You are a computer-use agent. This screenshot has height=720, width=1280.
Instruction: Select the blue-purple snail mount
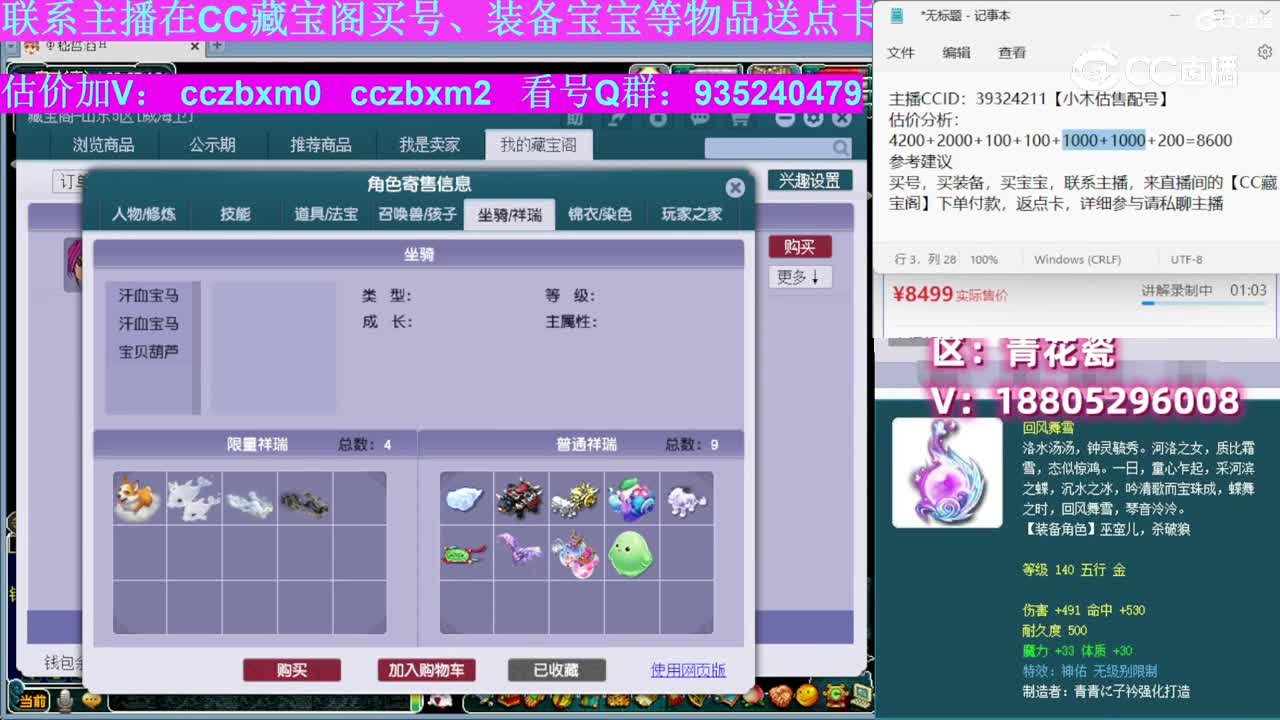[x=630, y=498]
